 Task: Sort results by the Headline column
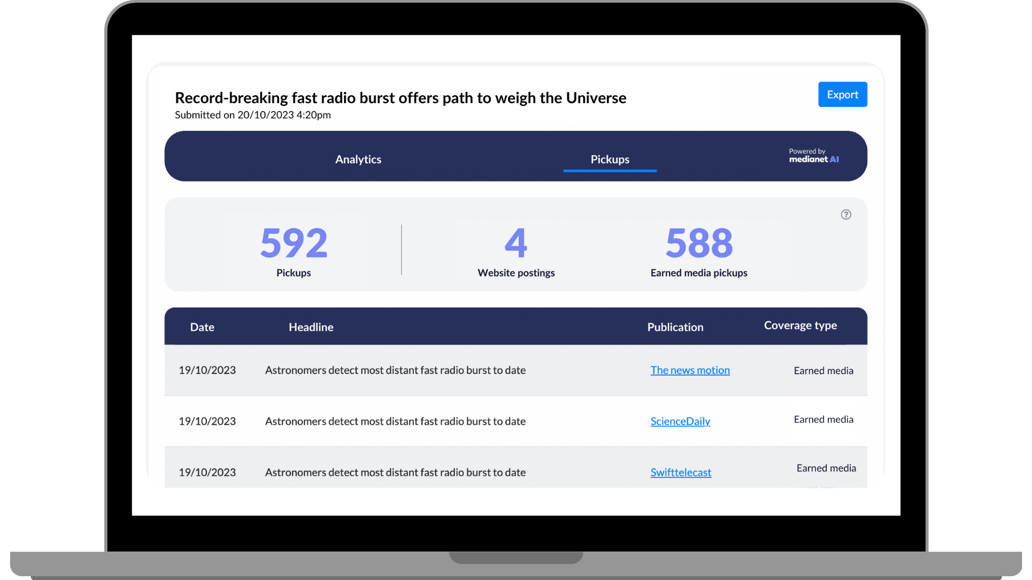point(311,327)
